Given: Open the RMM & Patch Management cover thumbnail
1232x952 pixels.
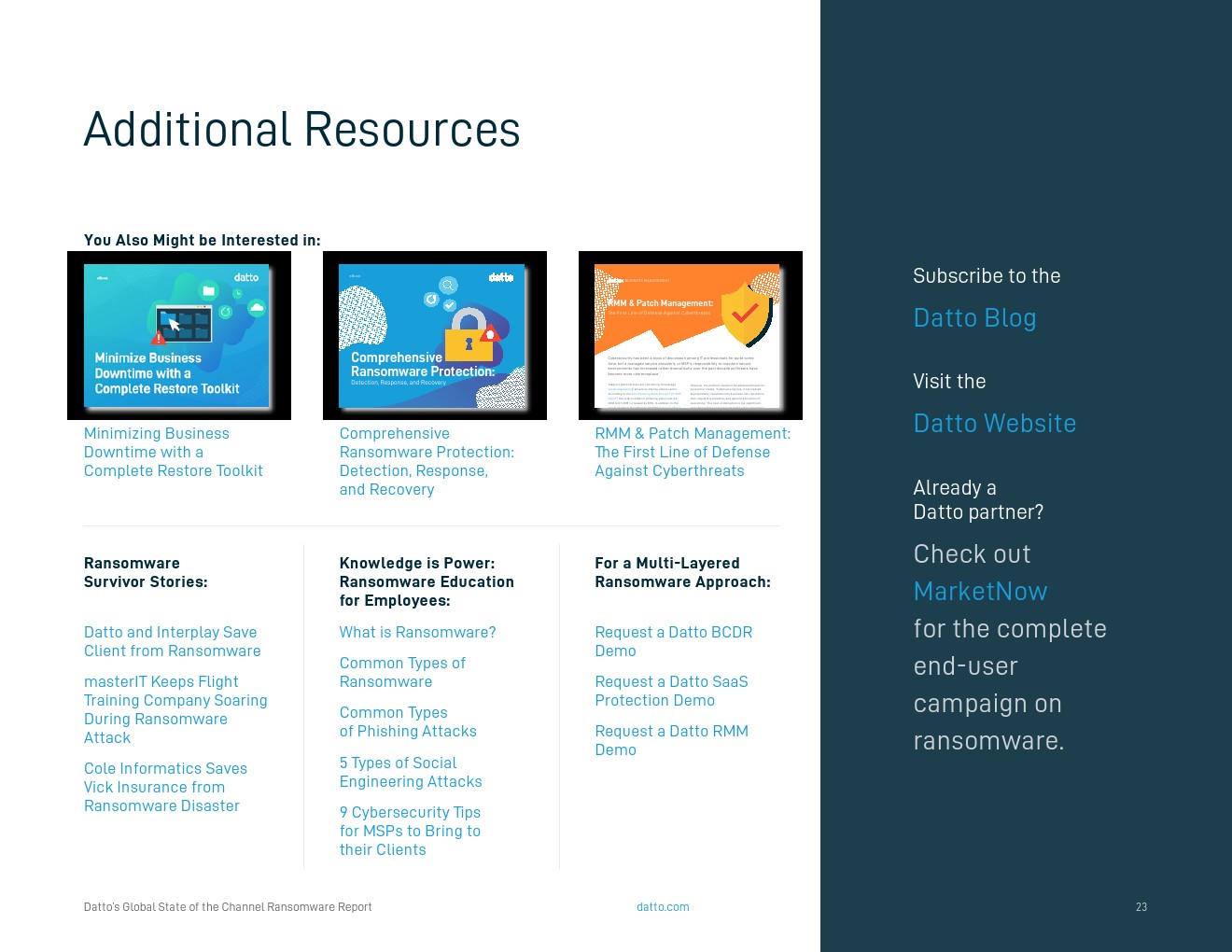Looking at the screenshot, I should (x=690, y=335).
